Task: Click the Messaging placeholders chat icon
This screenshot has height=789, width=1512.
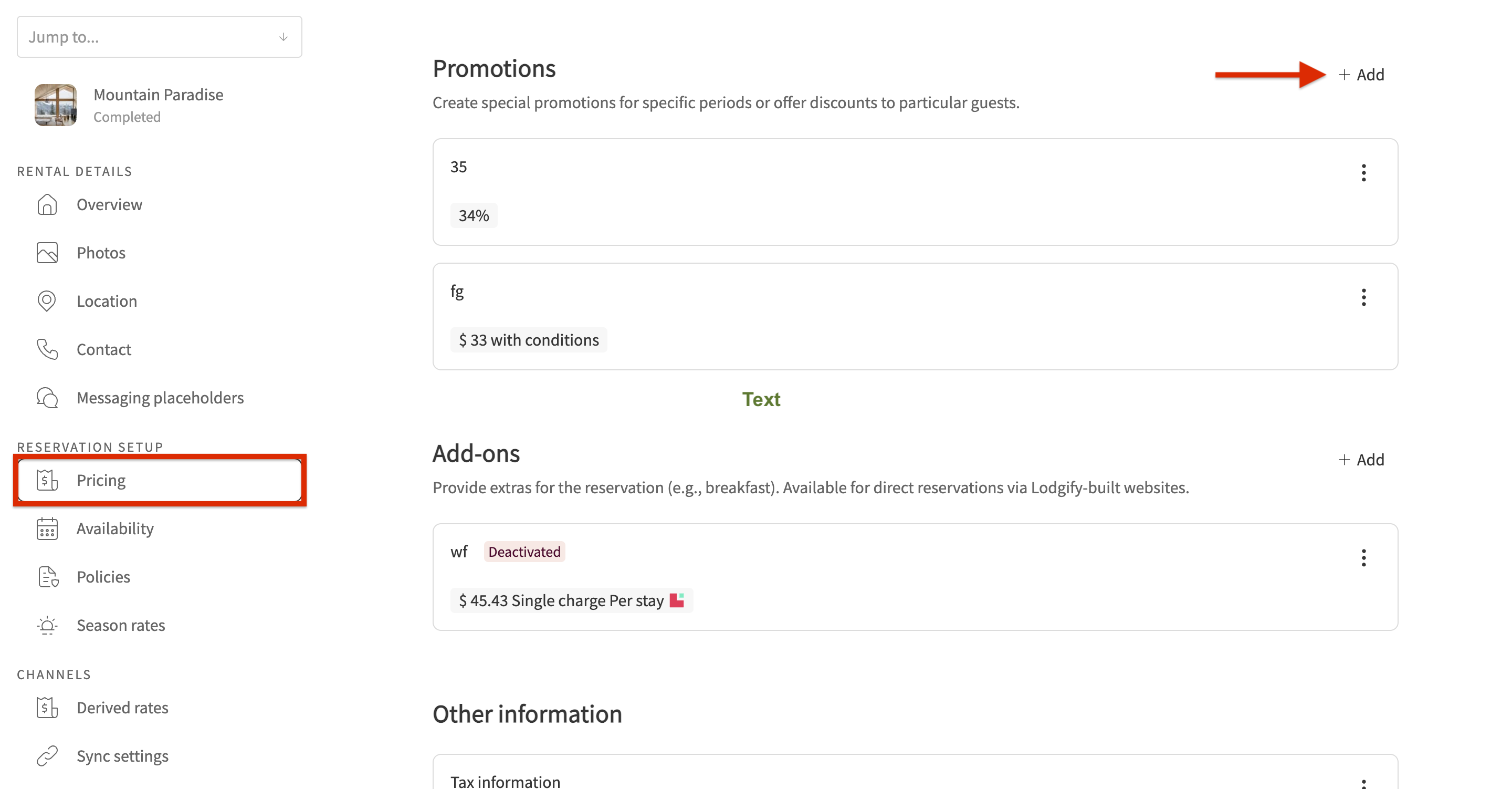Action: pos(47,398)
